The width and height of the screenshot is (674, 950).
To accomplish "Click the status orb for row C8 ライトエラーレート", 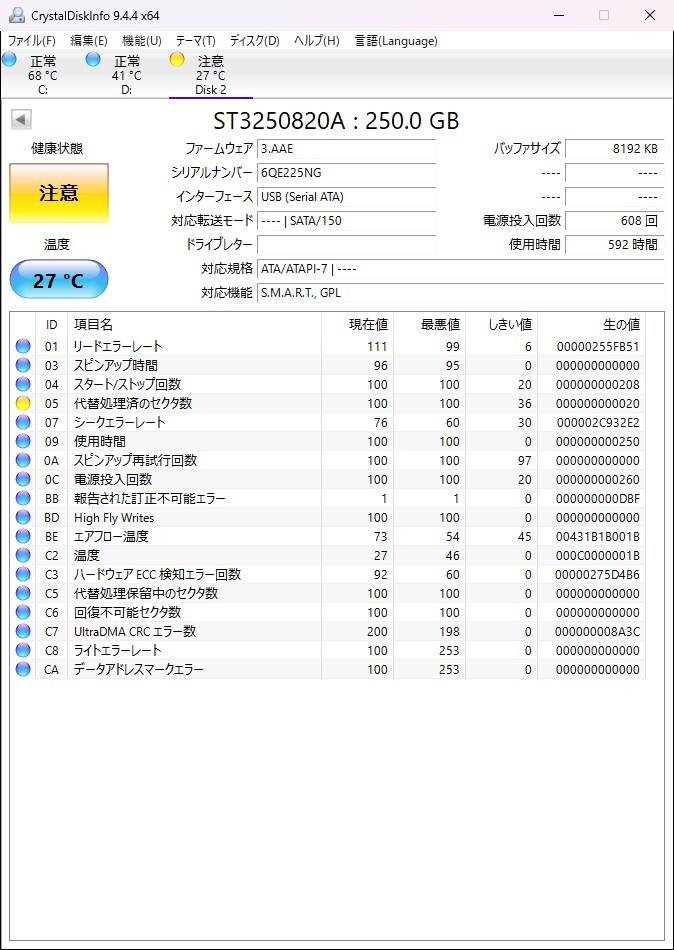I will [23, 651].
